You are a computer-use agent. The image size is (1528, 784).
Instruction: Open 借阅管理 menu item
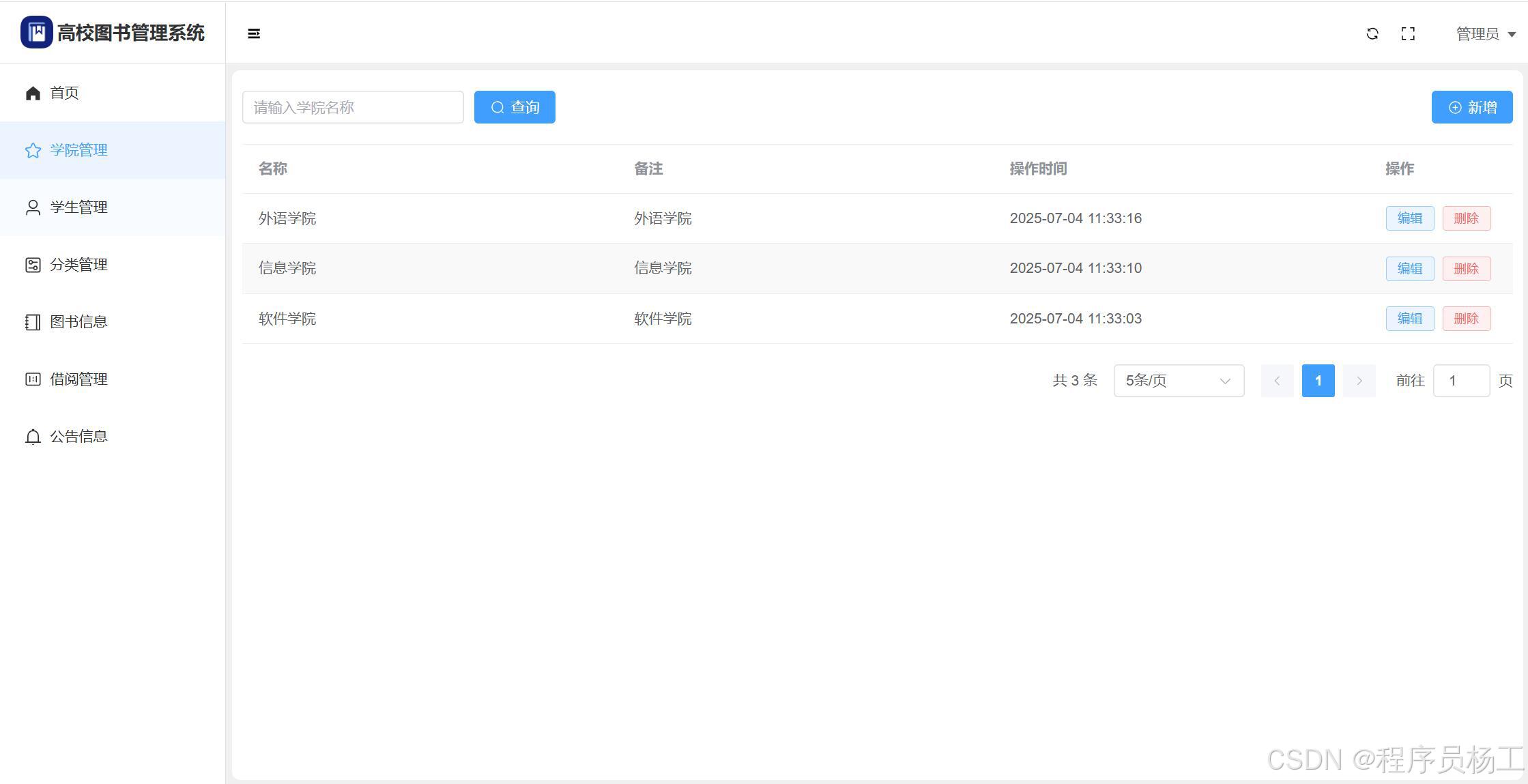(x=78, y=379)
